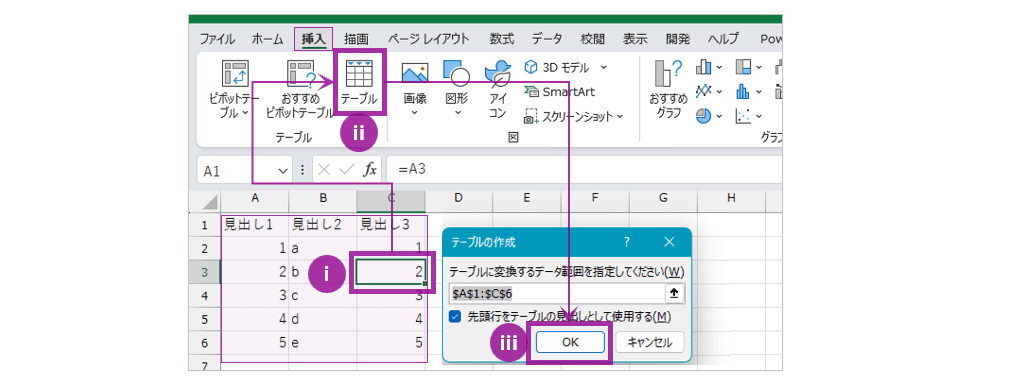This screenshot has width=1010, height=384.
Task: Click the fx insert function icon
Action: coord(370,169)
